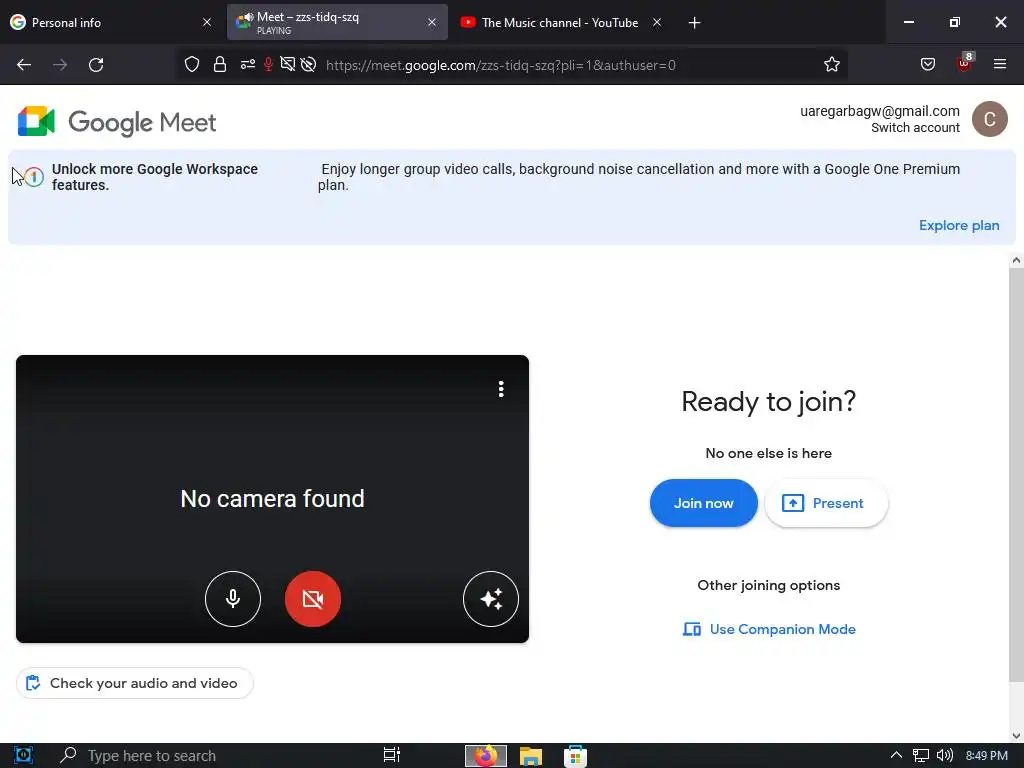
Task: Open site permissions icon in address bar
Action: click(x=248, y=64)
